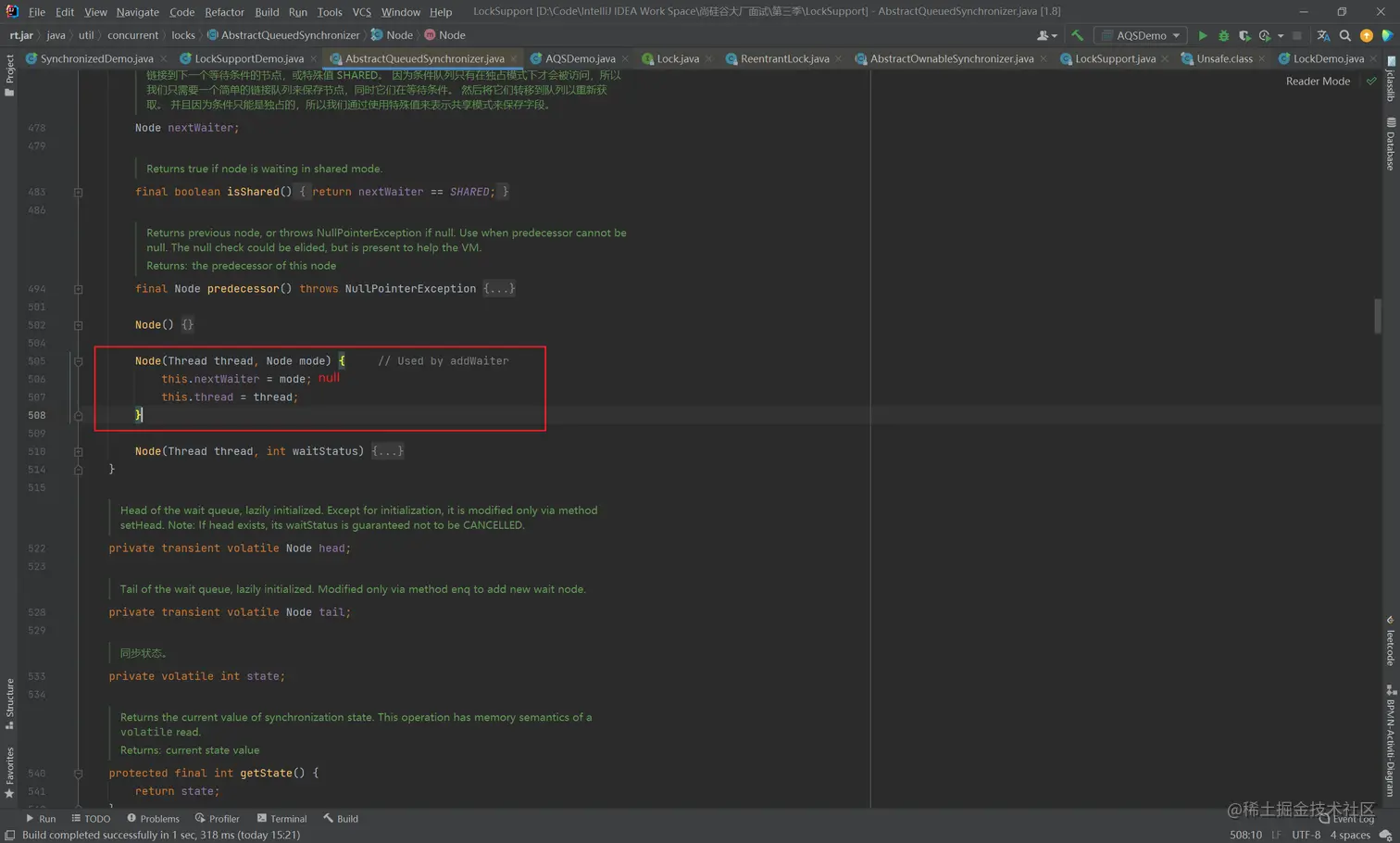
Task: Open the user account avatar menu
Action: click(1046, 35)
